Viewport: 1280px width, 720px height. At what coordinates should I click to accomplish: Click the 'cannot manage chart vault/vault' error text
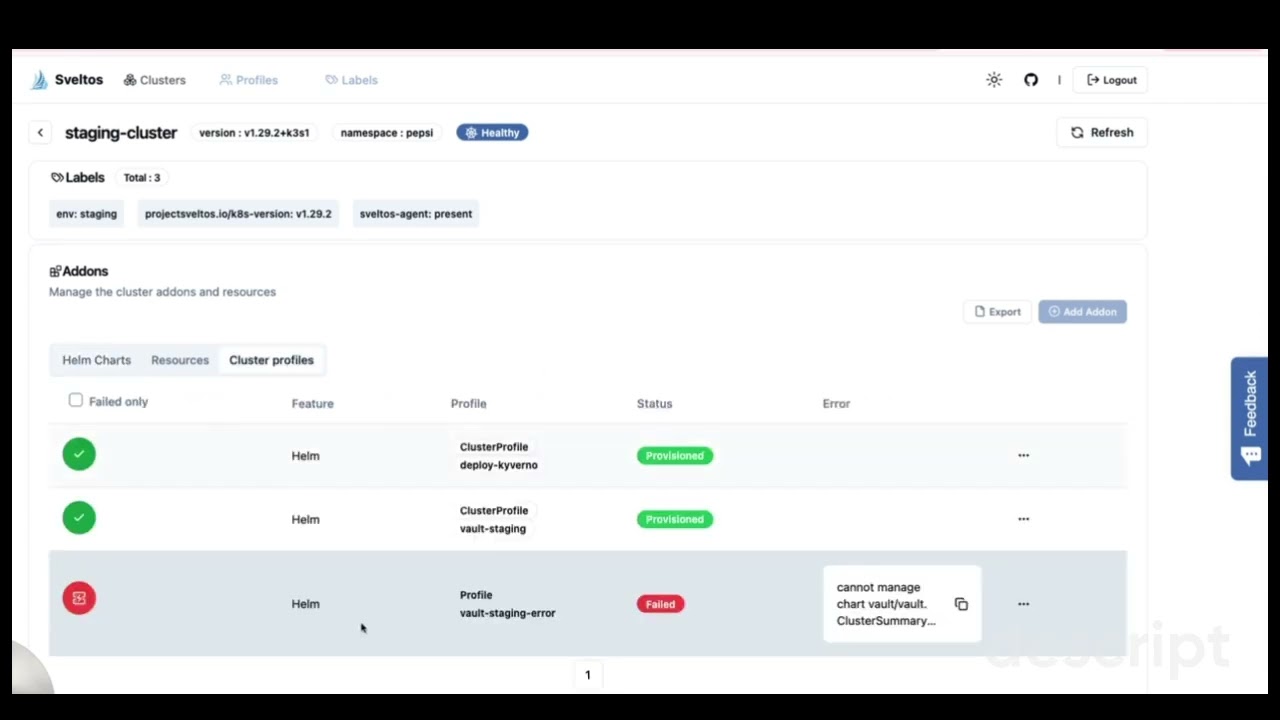[886, 604]
